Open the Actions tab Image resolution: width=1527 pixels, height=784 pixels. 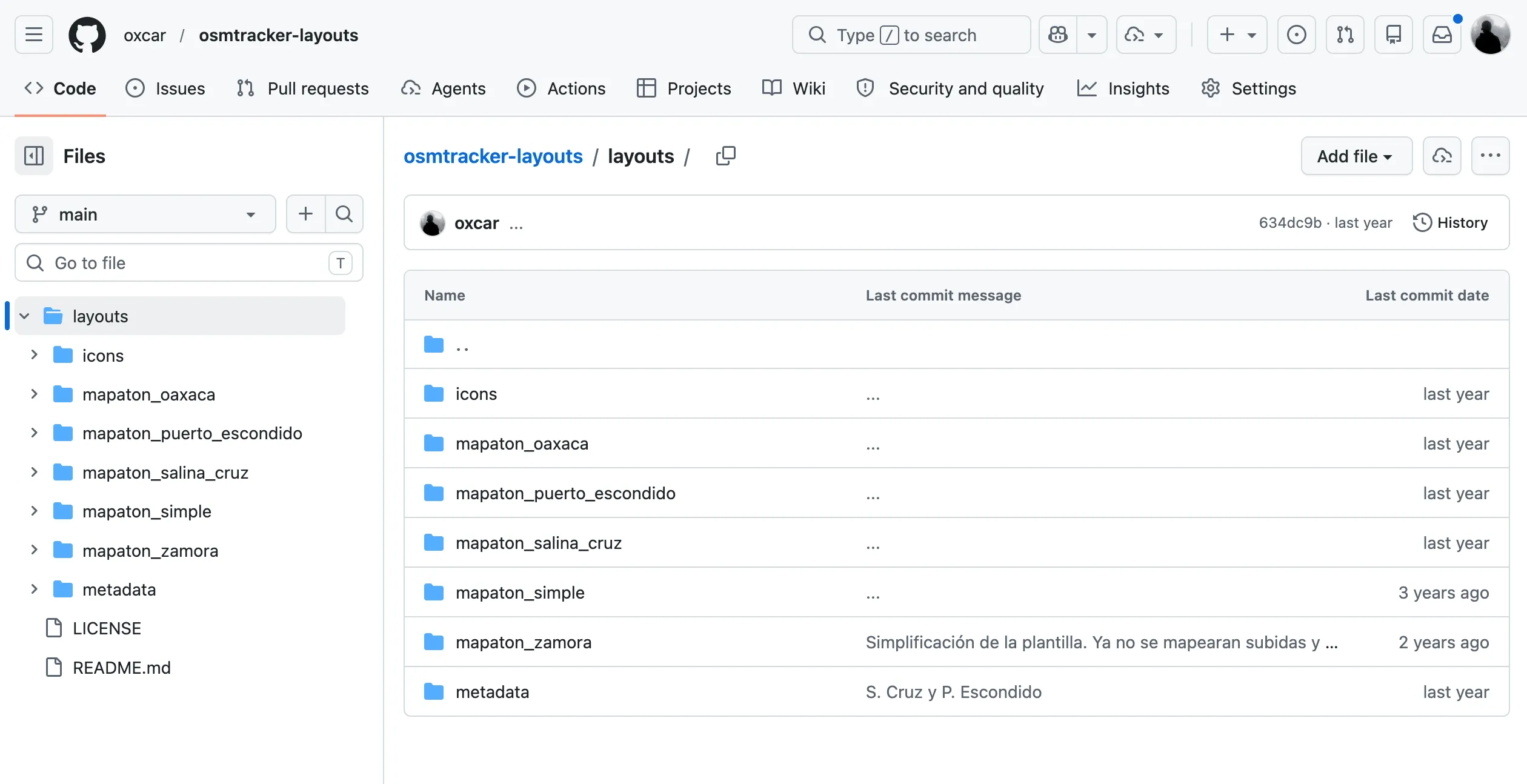[x=561, y=88]
